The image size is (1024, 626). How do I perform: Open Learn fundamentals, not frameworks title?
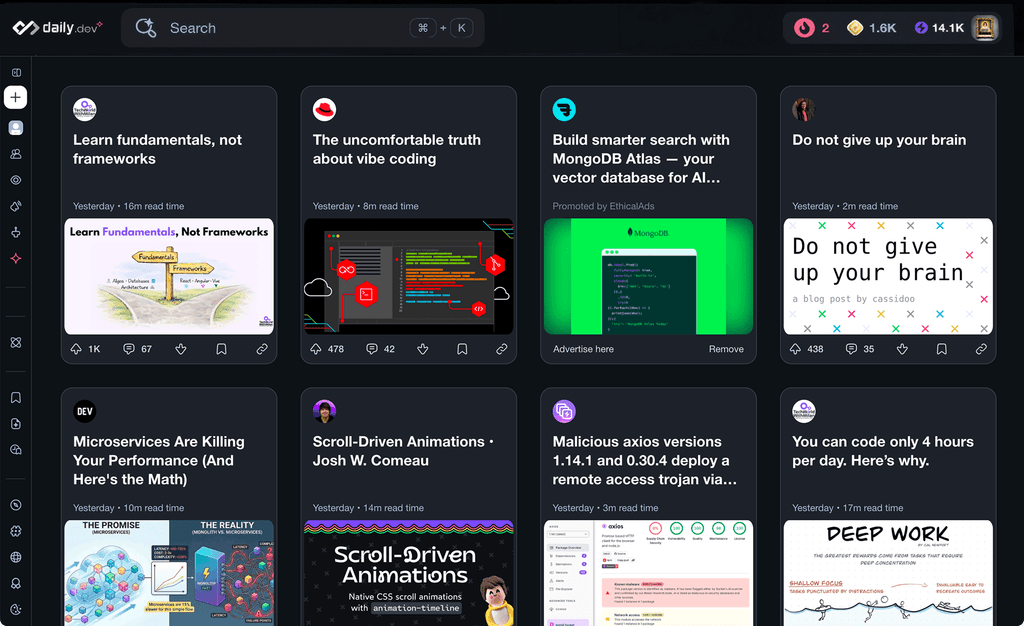[x=157, y=149]
